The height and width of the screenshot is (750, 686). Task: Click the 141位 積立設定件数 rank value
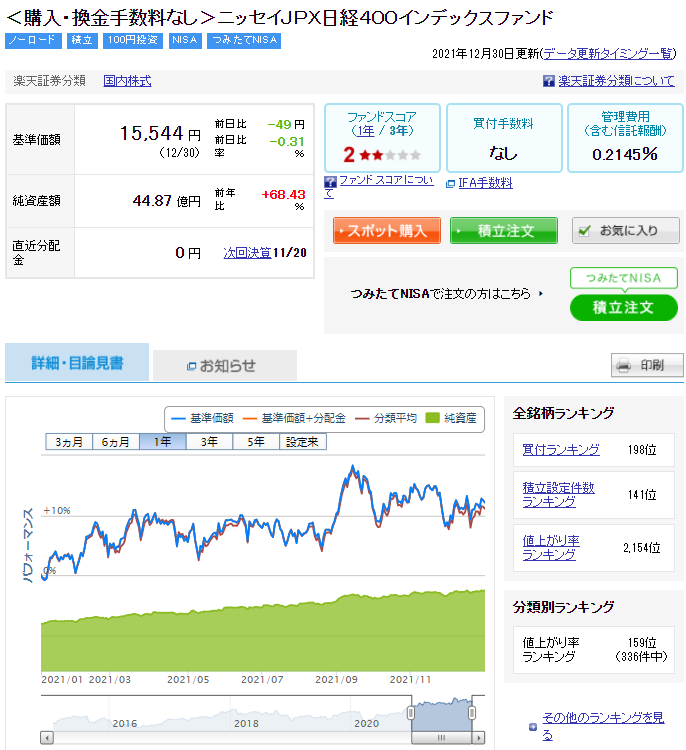pyautogui.click(x=642, y=495)
